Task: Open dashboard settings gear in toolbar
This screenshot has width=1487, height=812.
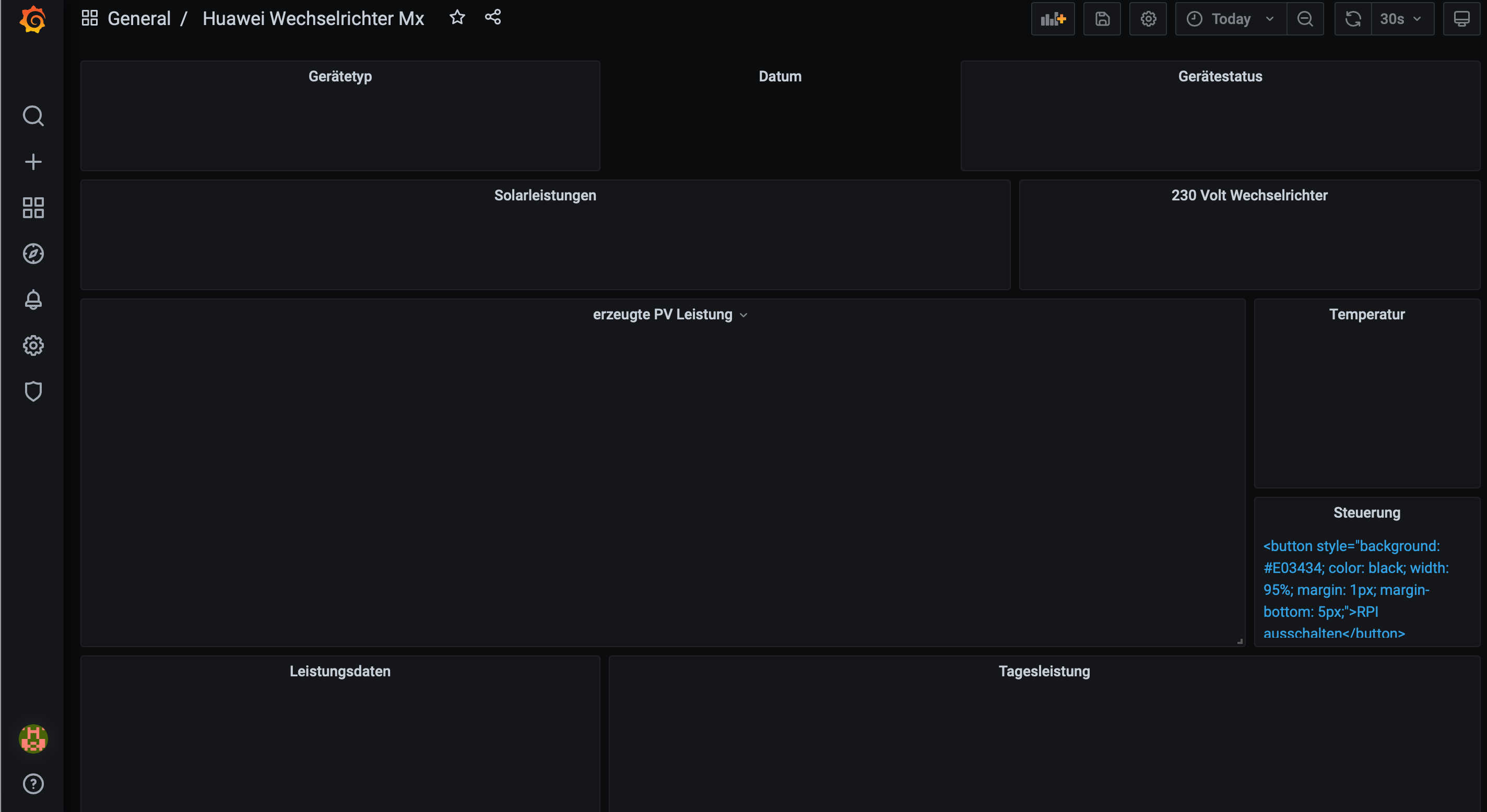Action: (x=1148, y=19)
